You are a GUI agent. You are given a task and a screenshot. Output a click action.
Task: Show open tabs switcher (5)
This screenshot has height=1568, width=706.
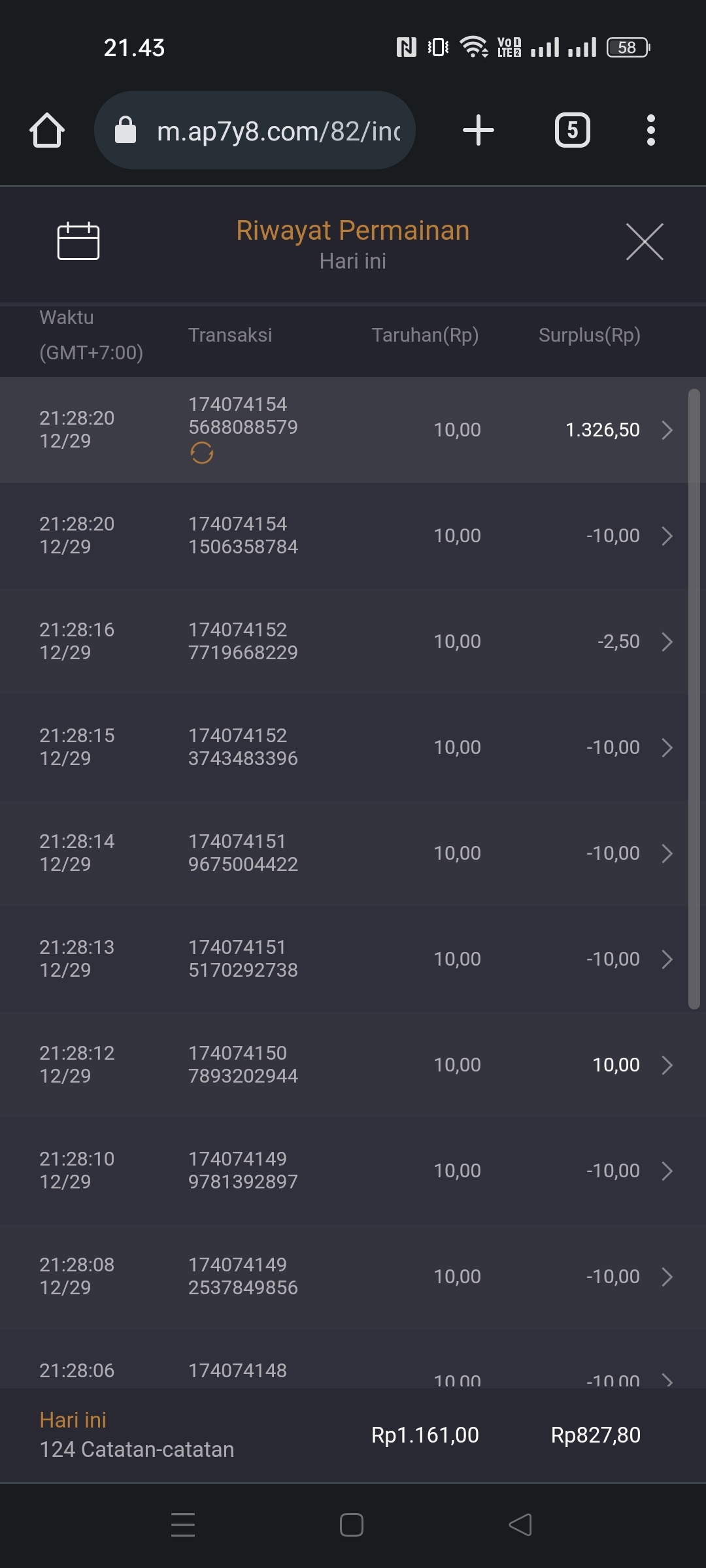[x=573, y=130]
